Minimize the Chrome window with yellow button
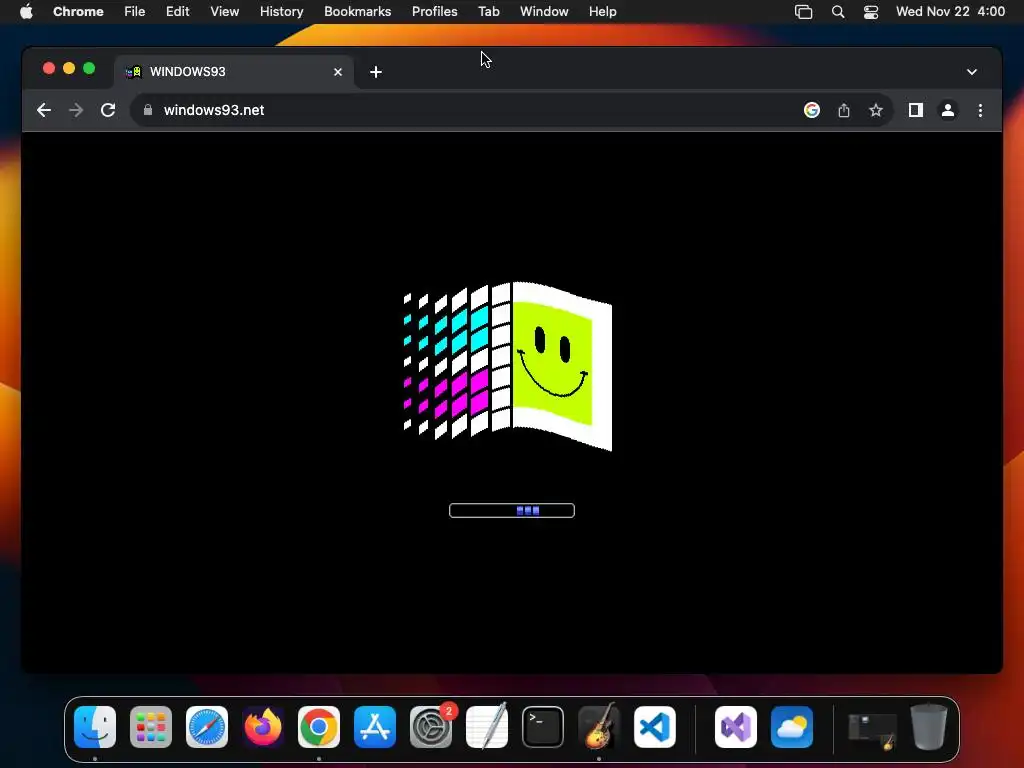The height and width of the screenshot is (768, 1024). click(x=69, y=69)
